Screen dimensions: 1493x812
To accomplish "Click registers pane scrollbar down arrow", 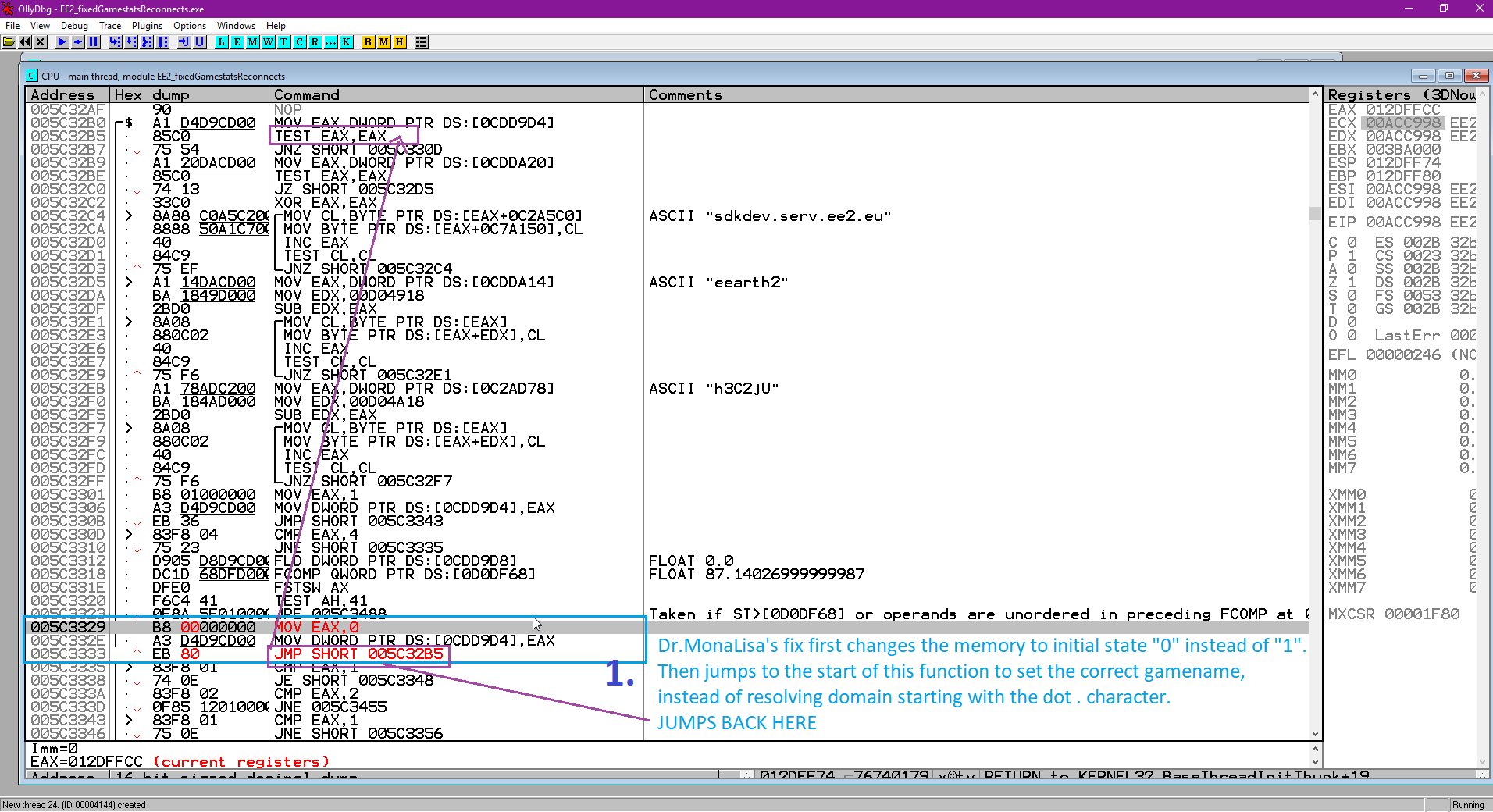I will 1483,762.
